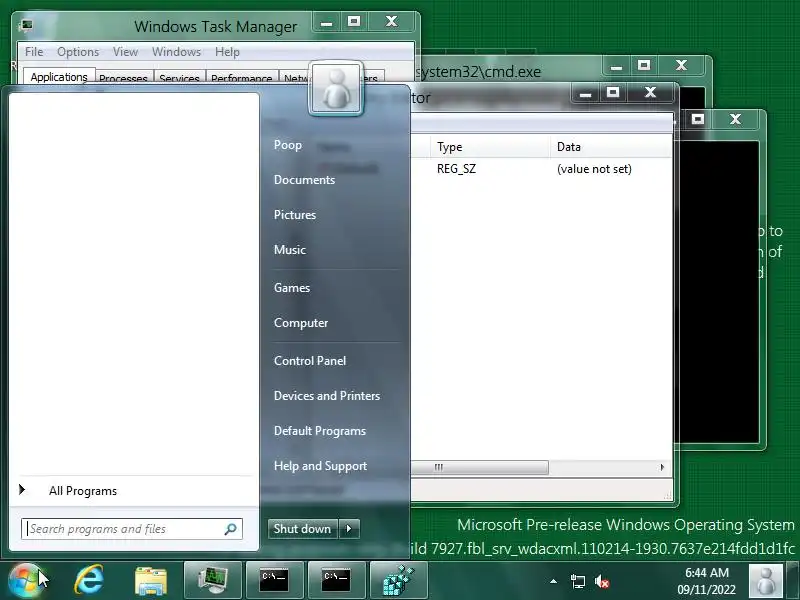Open Computer from Start menu
Viewport: 800px width, 600px height.
301,323
